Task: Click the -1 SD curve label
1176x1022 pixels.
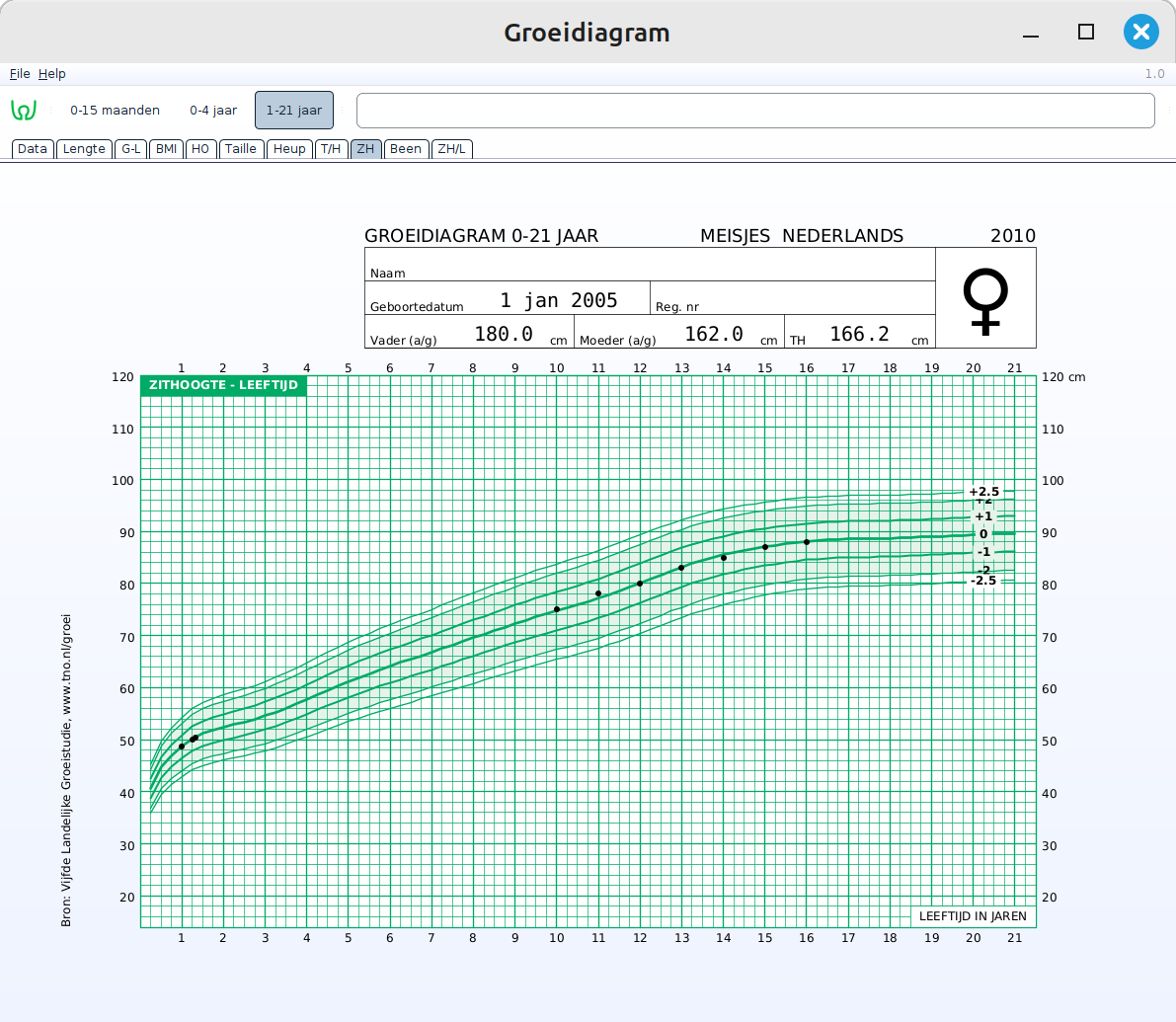Action: coord(983,552)
